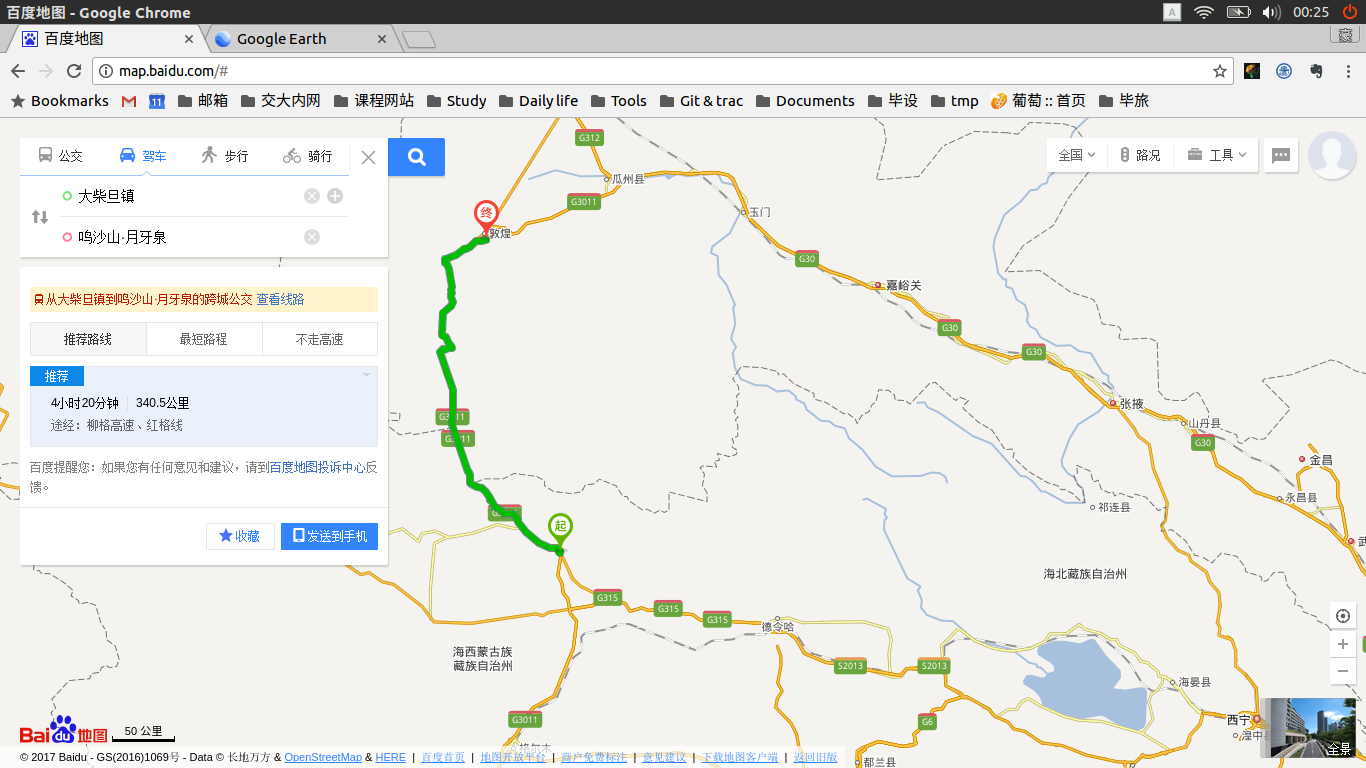This screenshot has width=1366, height=768.
Task: Clear the 大柴旦镇 start point field
Action: (312, 196)
